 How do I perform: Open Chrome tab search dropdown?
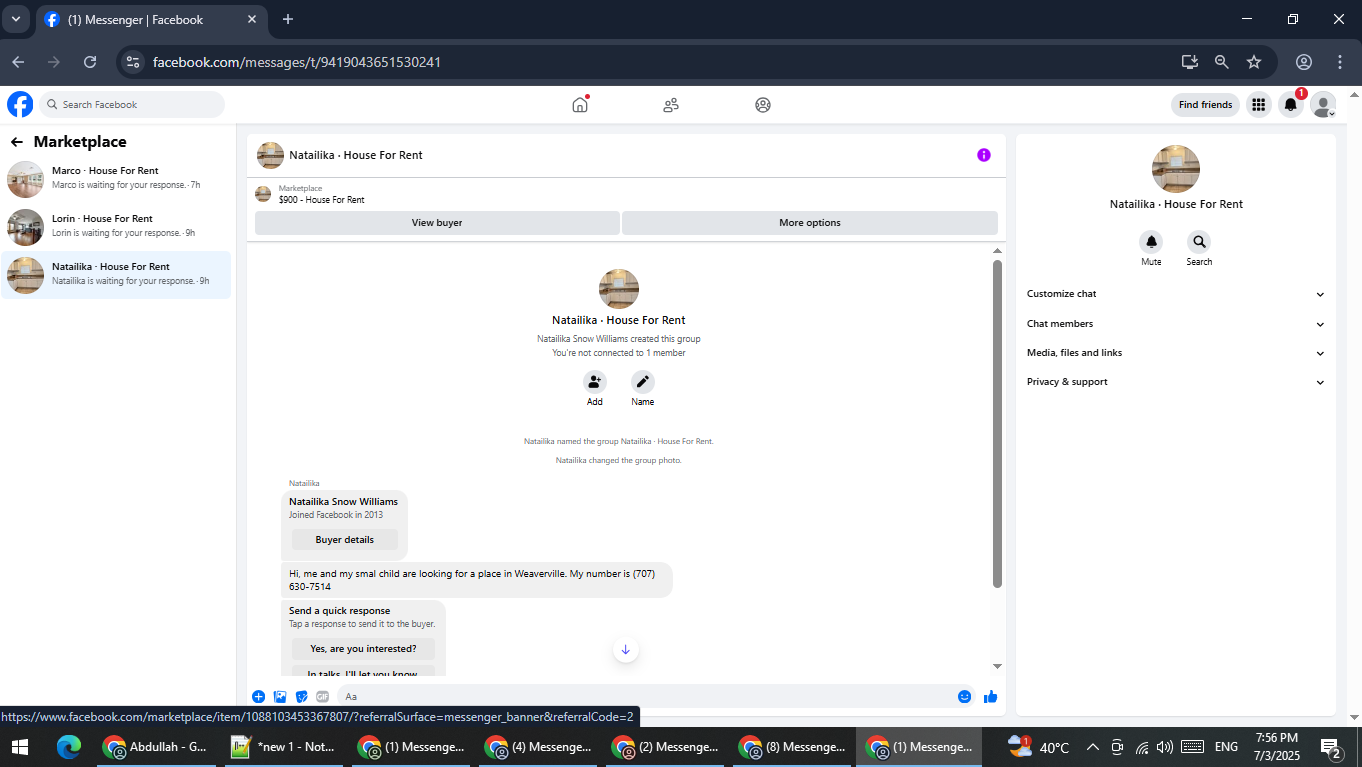pos(15,19)
